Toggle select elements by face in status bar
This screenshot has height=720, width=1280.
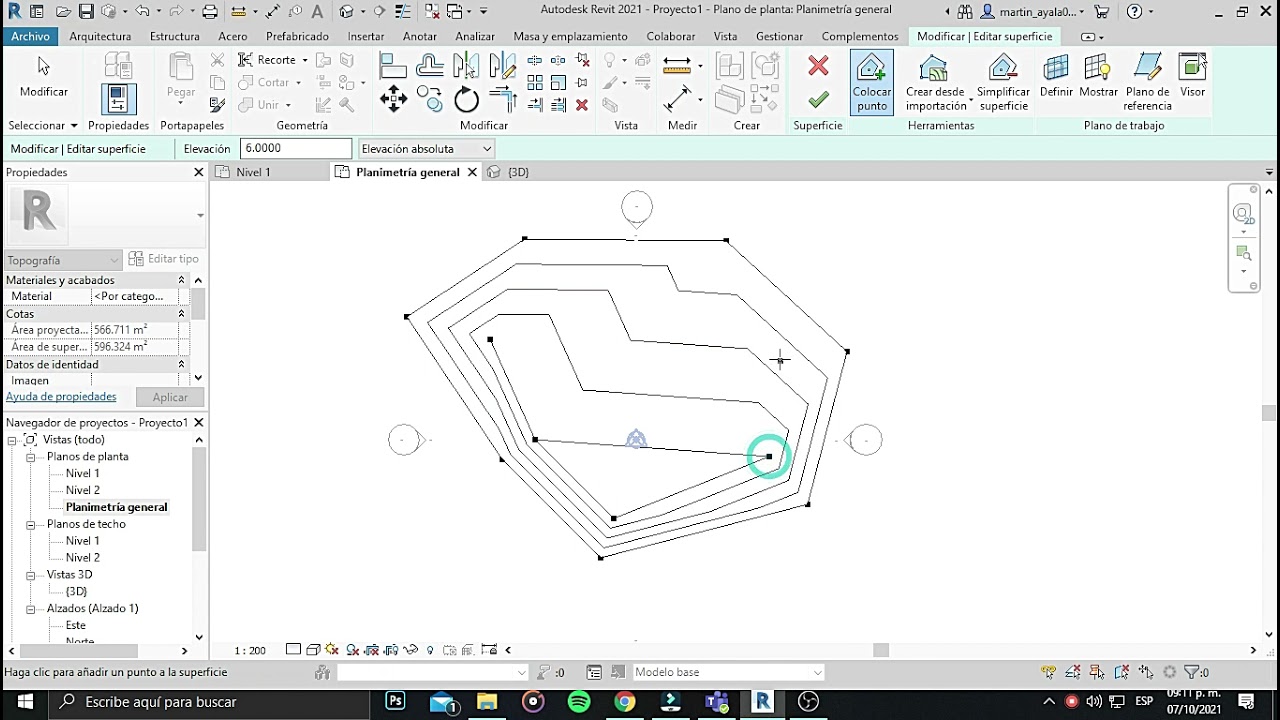coord(1122,672)
